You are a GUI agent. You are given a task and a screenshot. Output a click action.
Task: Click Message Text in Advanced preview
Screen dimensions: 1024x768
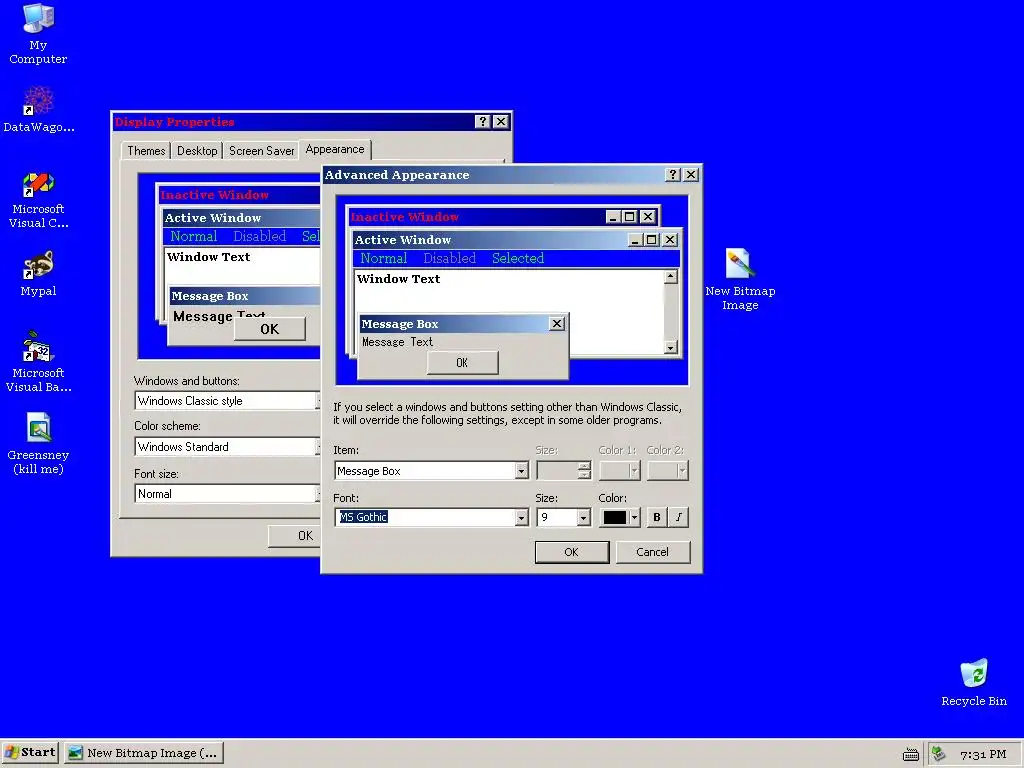point(397,342)
